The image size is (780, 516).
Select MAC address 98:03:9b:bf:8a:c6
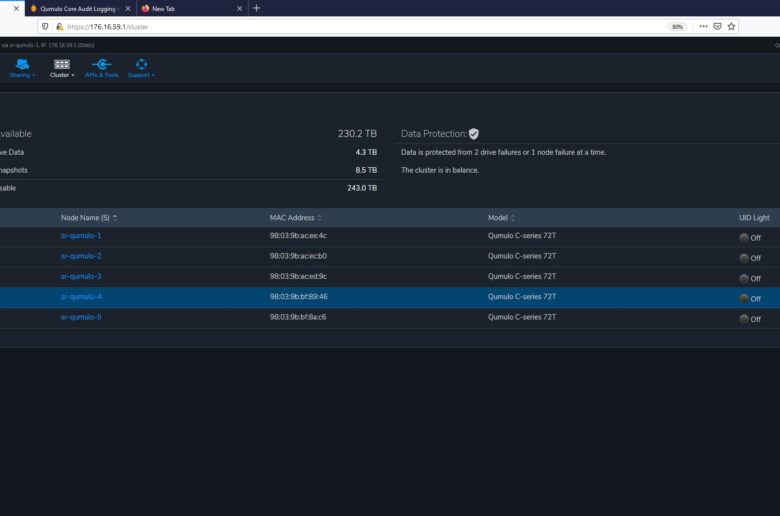[x=298, y=317]
